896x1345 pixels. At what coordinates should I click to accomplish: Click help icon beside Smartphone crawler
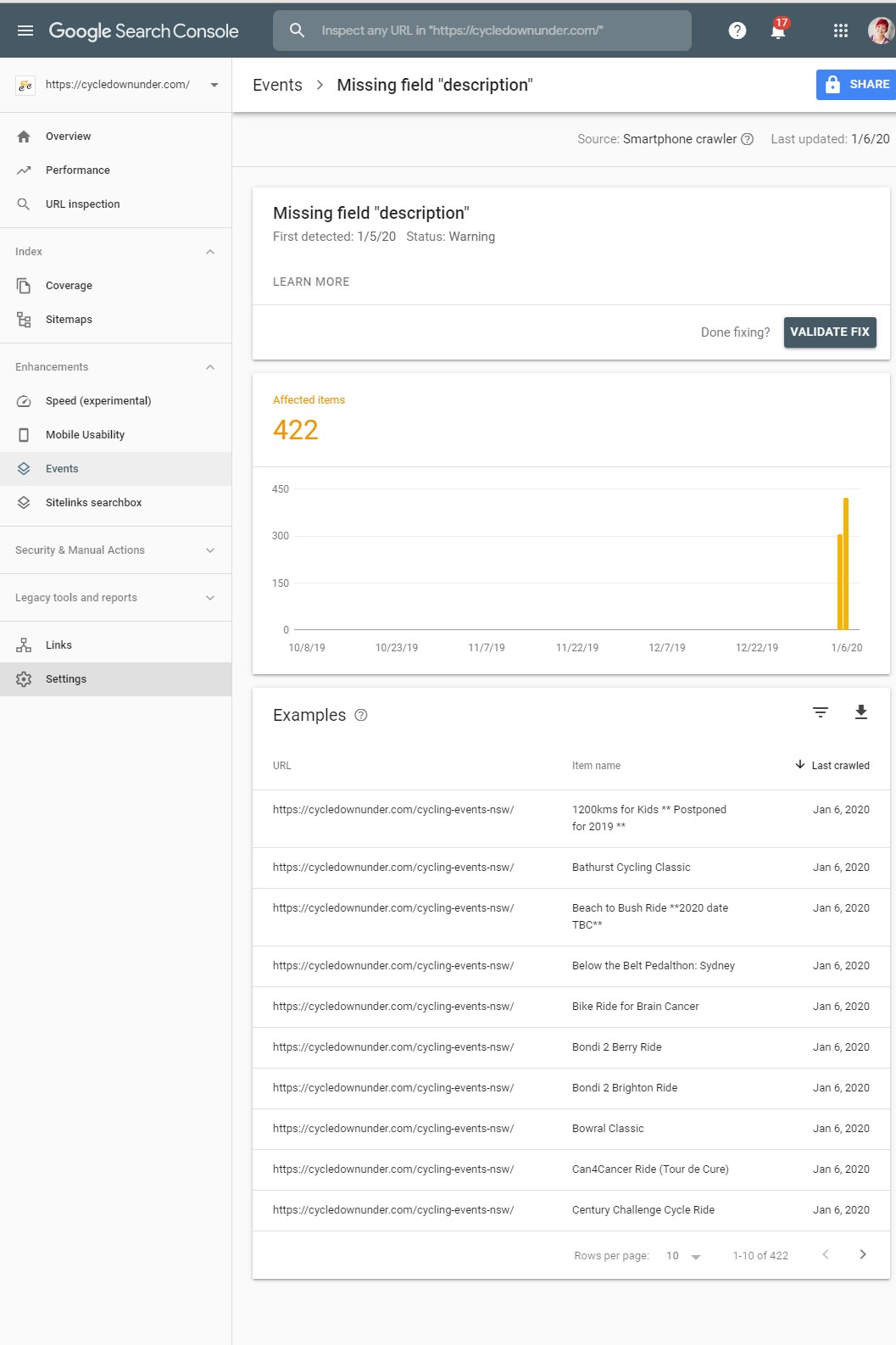747,139
